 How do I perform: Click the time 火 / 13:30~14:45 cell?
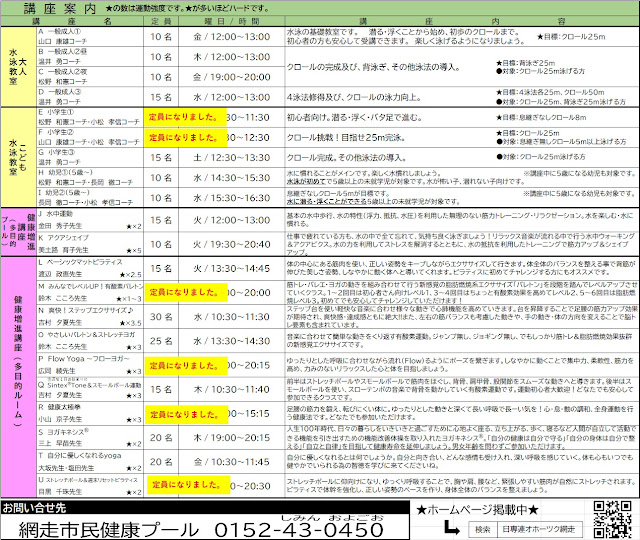[232, 269]
